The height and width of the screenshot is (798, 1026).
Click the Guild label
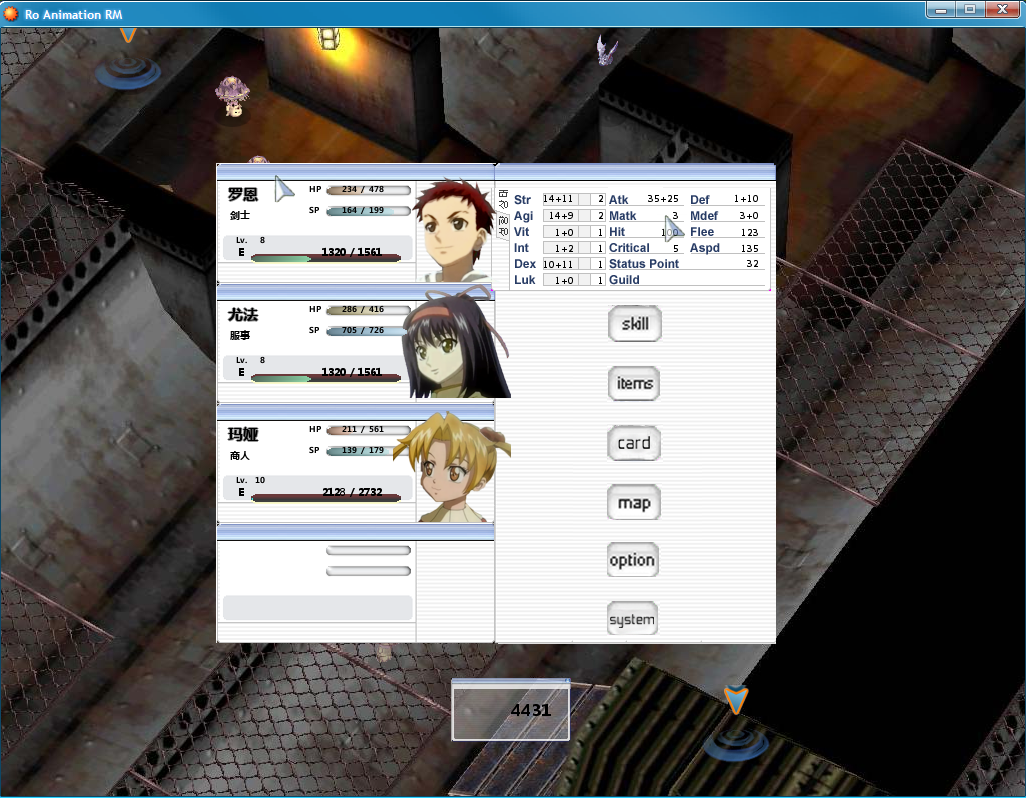click(x=624, y=280)
